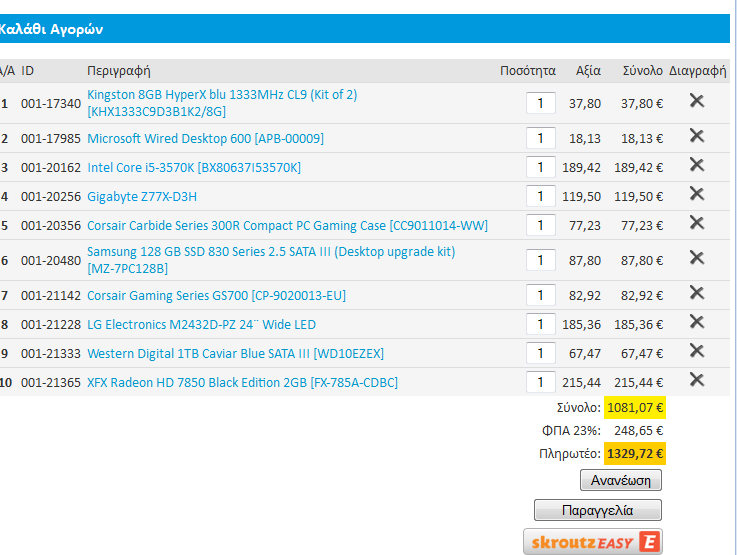
Task: Delete Microsoft Wired Desktop 600 from cart
Action: point(697,136)
